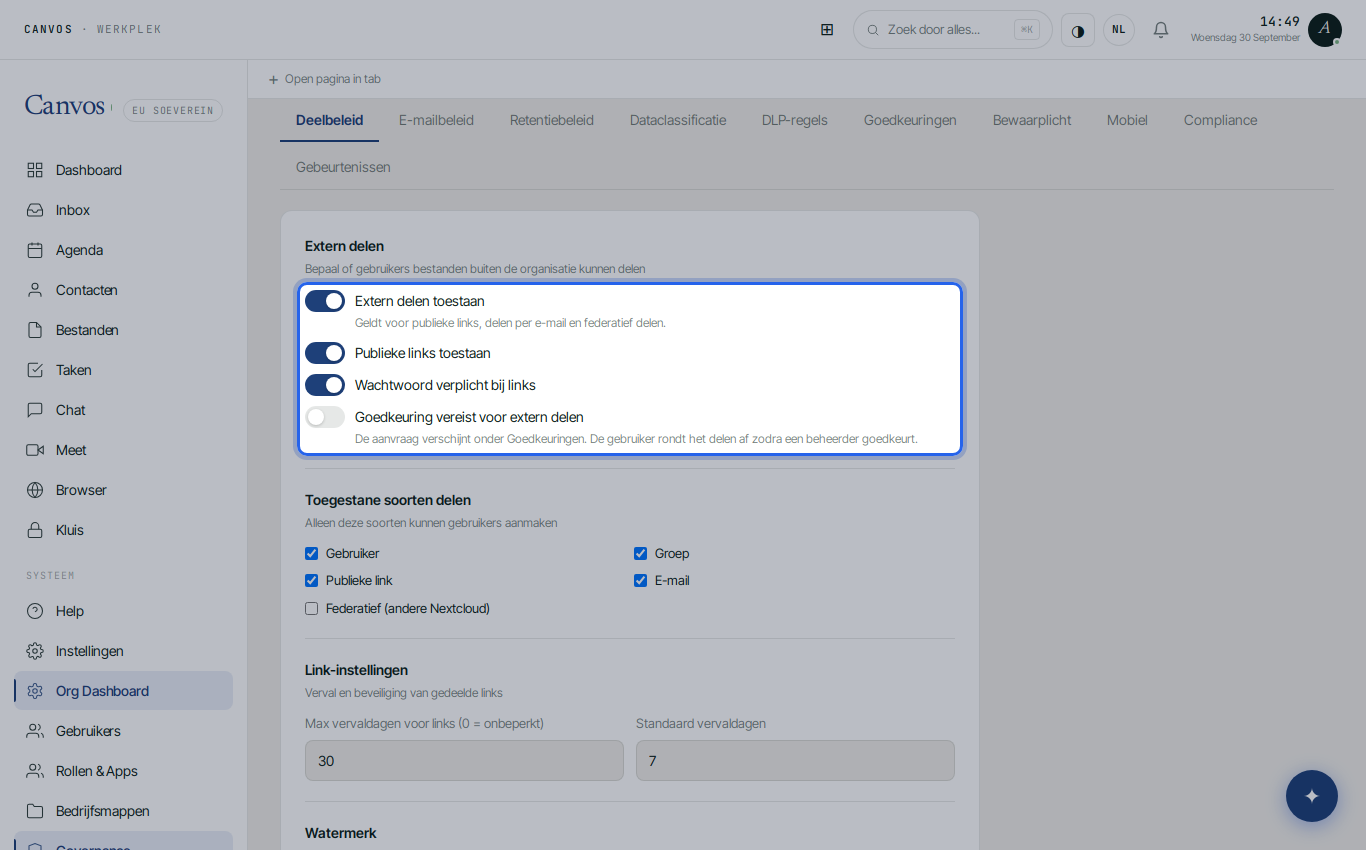Click the Gebruikers people icon
This screenshot has height=850, width=1366.
coord(35,731)
